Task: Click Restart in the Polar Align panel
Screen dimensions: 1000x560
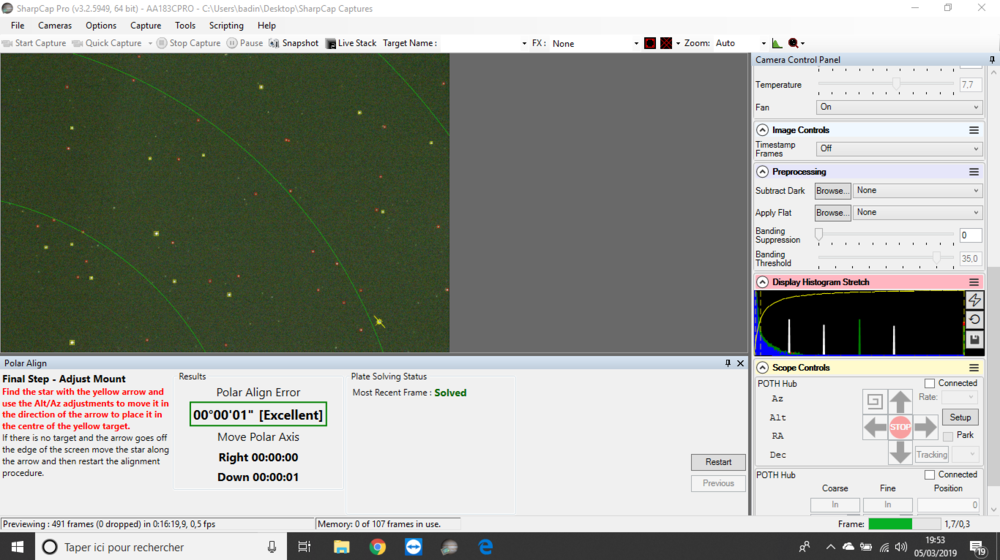Action: [718, 462]
